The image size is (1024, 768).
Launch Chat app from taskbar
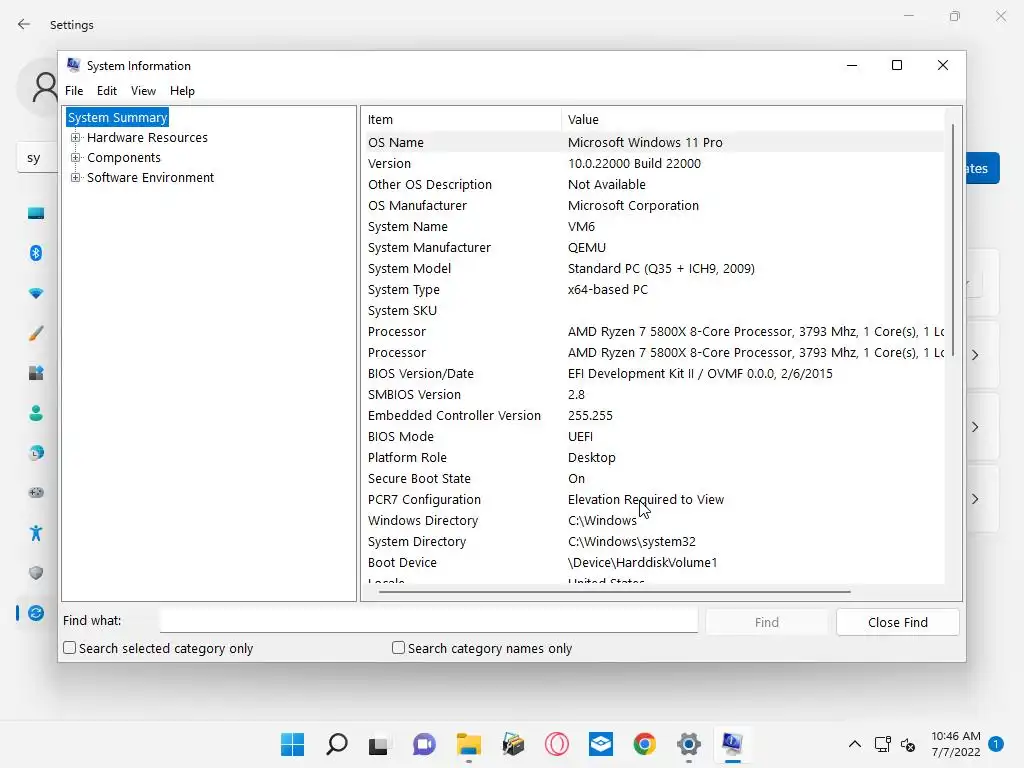(x=424, y=744)
